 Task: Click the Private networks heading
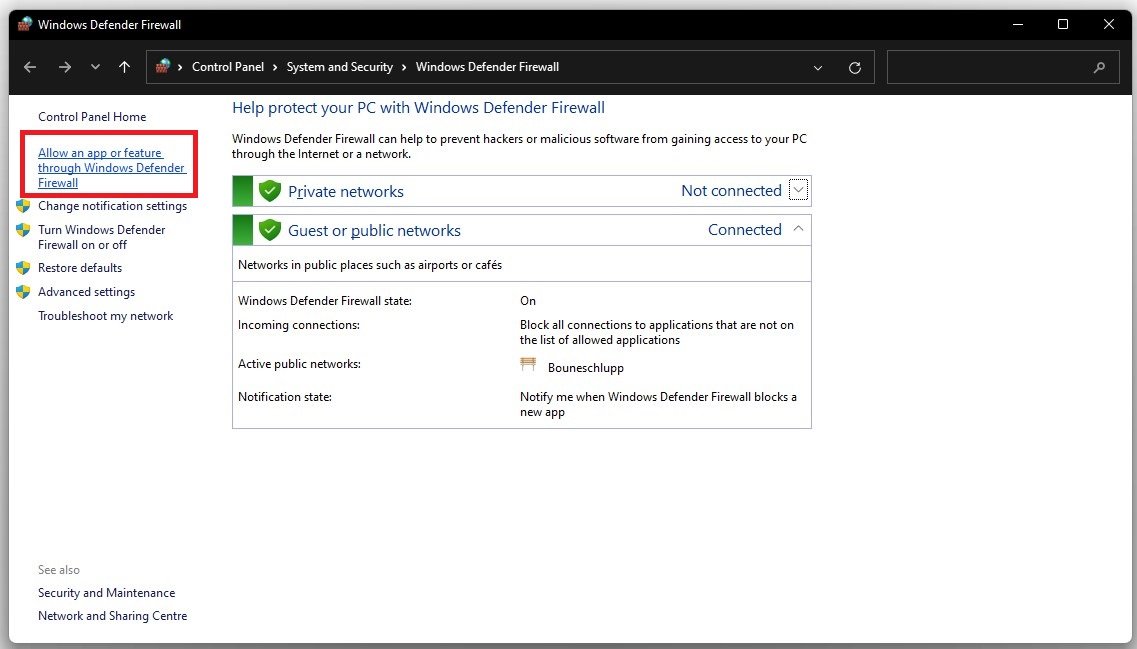pyautogui.click(x=346, y=191)
